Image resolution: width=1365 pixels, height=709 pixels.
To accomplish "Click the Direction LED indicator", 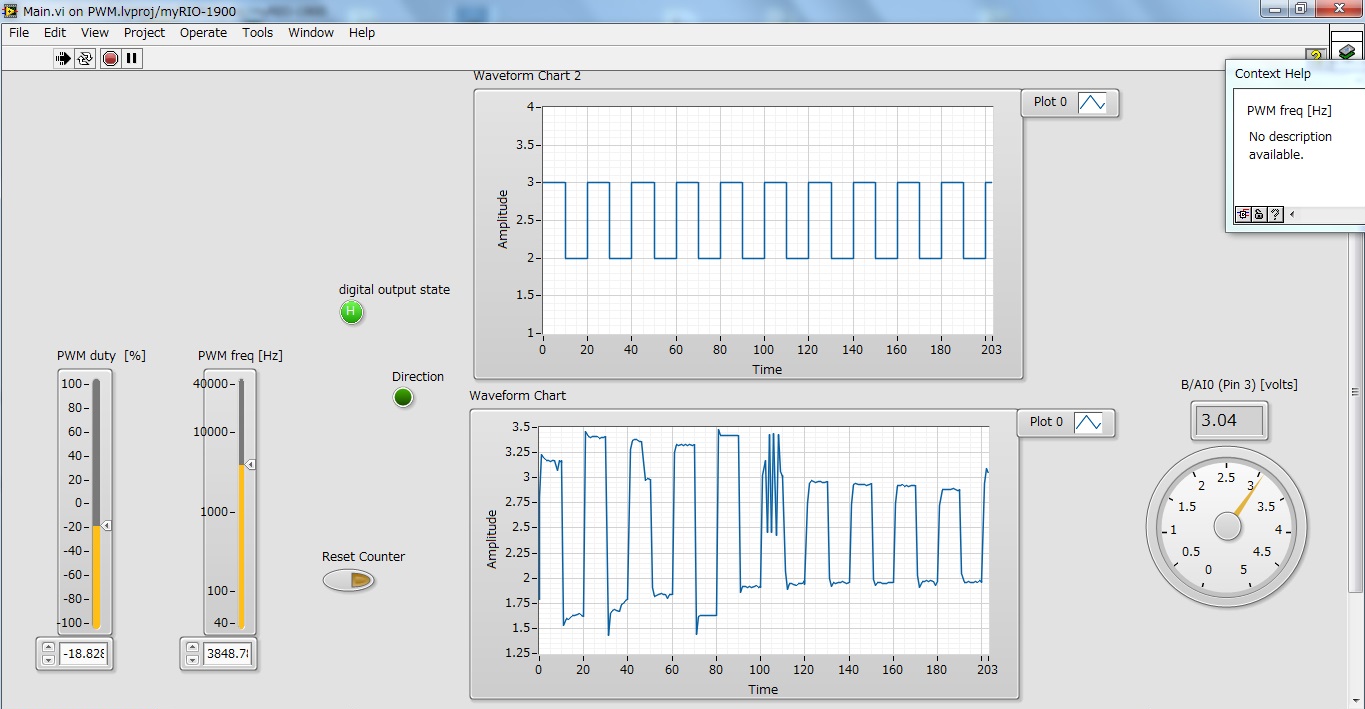I will (403, 398).
